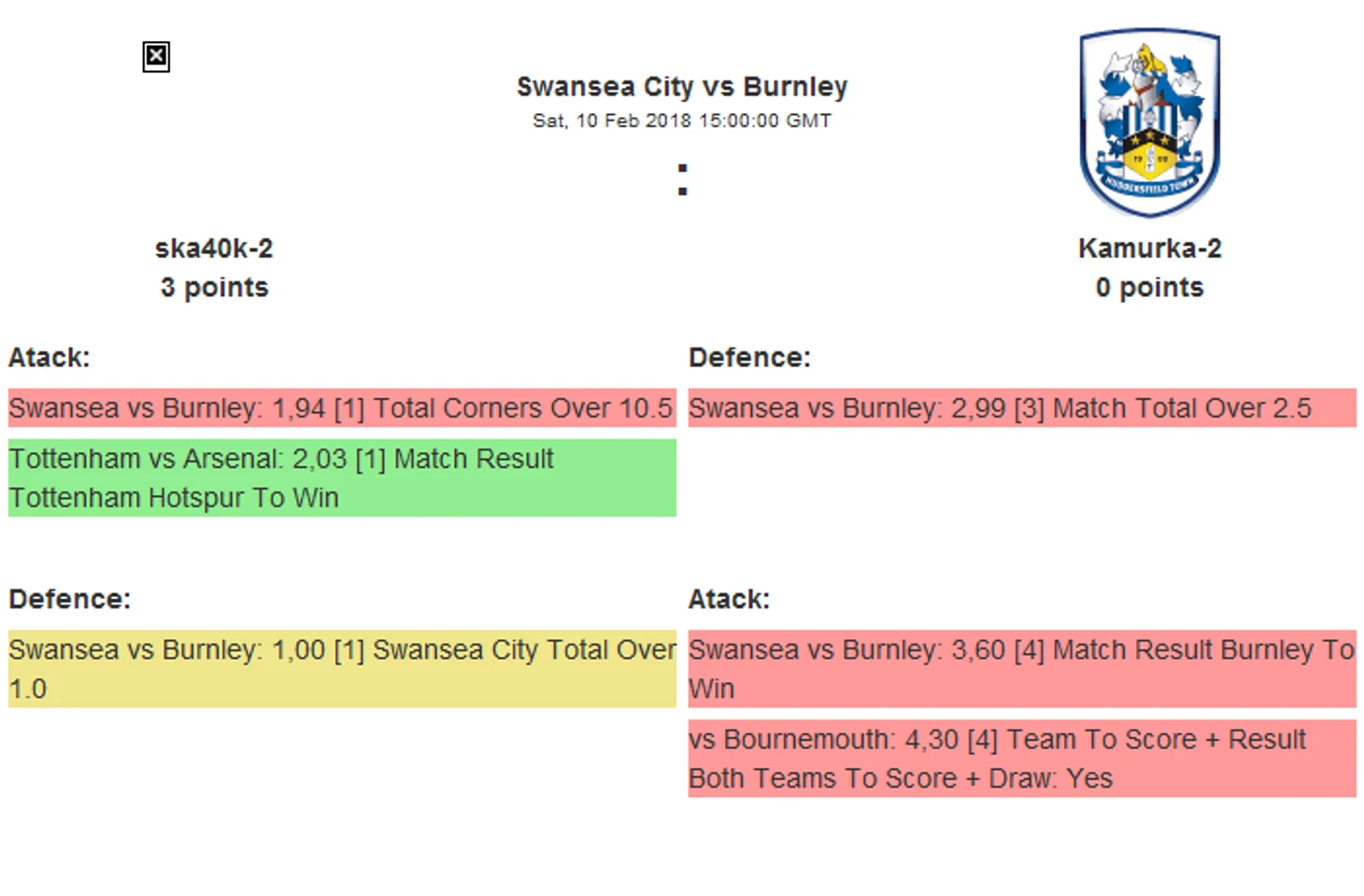Click the colon score separator
1364x896 pixels.
[683, 180]
